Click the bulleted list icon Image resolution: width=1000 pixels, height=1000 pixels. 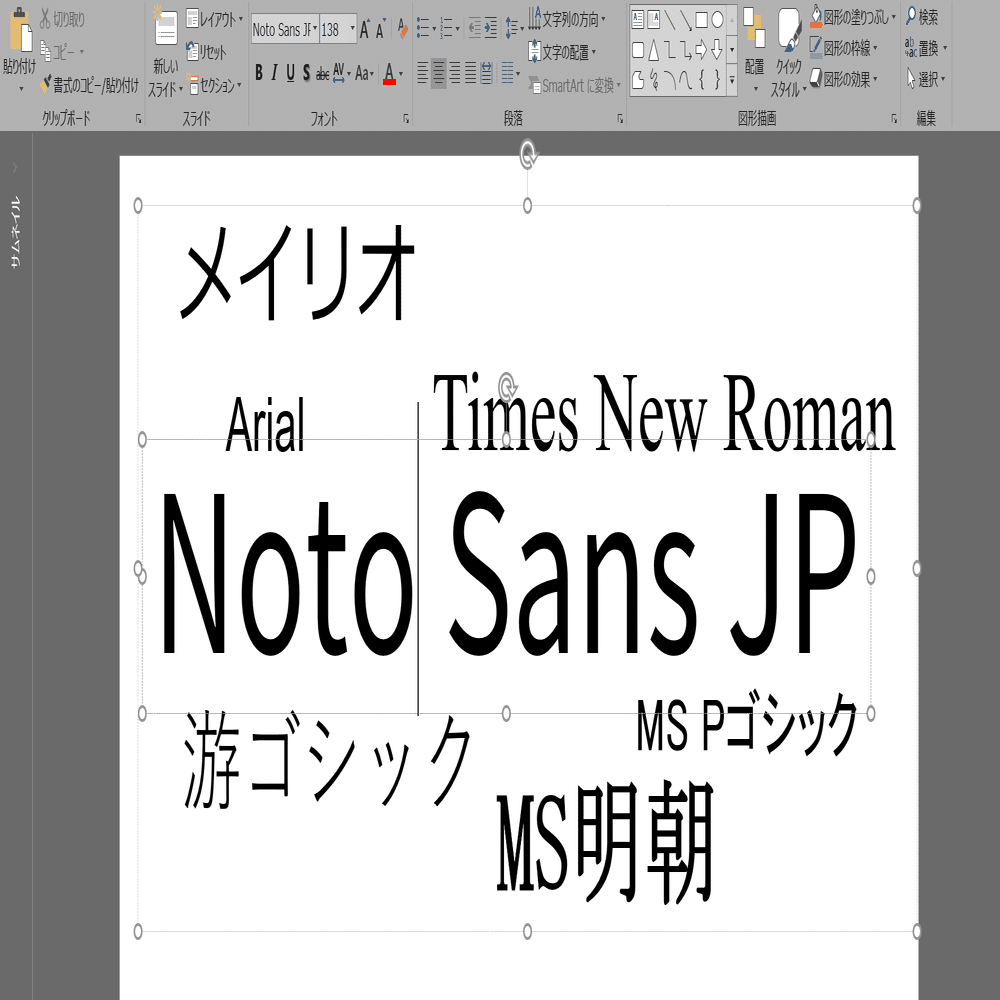coord(425,28)
